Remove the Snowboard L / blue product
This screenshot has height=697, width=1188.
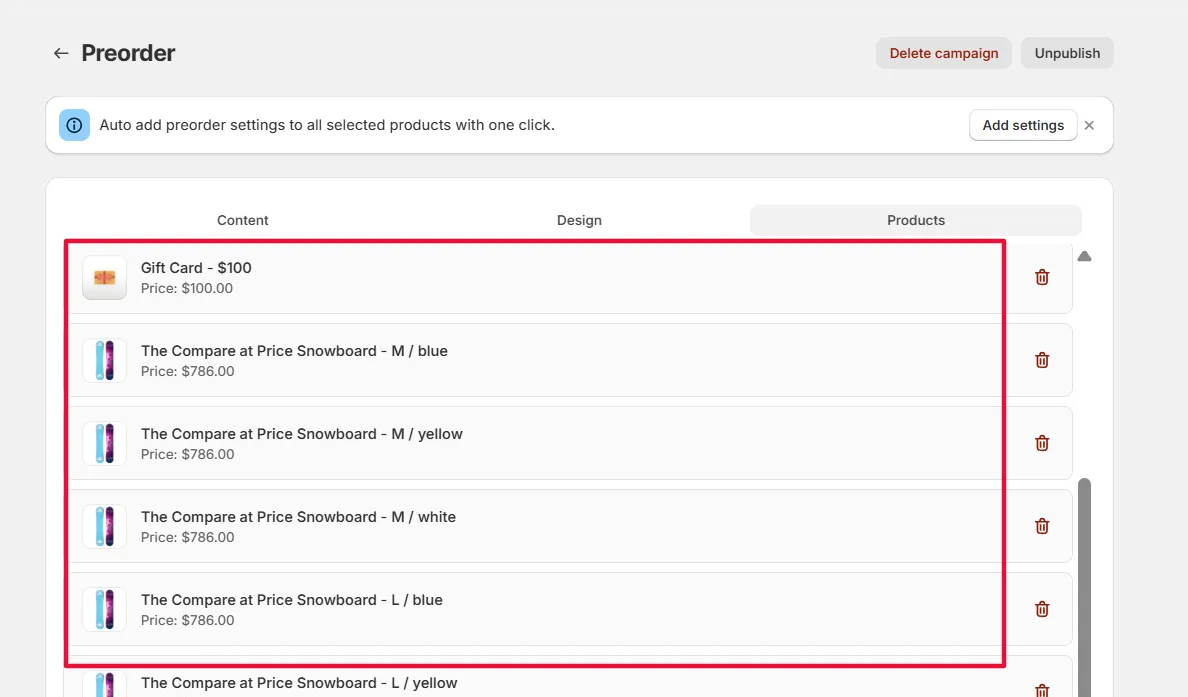(x=1042, y=609)
